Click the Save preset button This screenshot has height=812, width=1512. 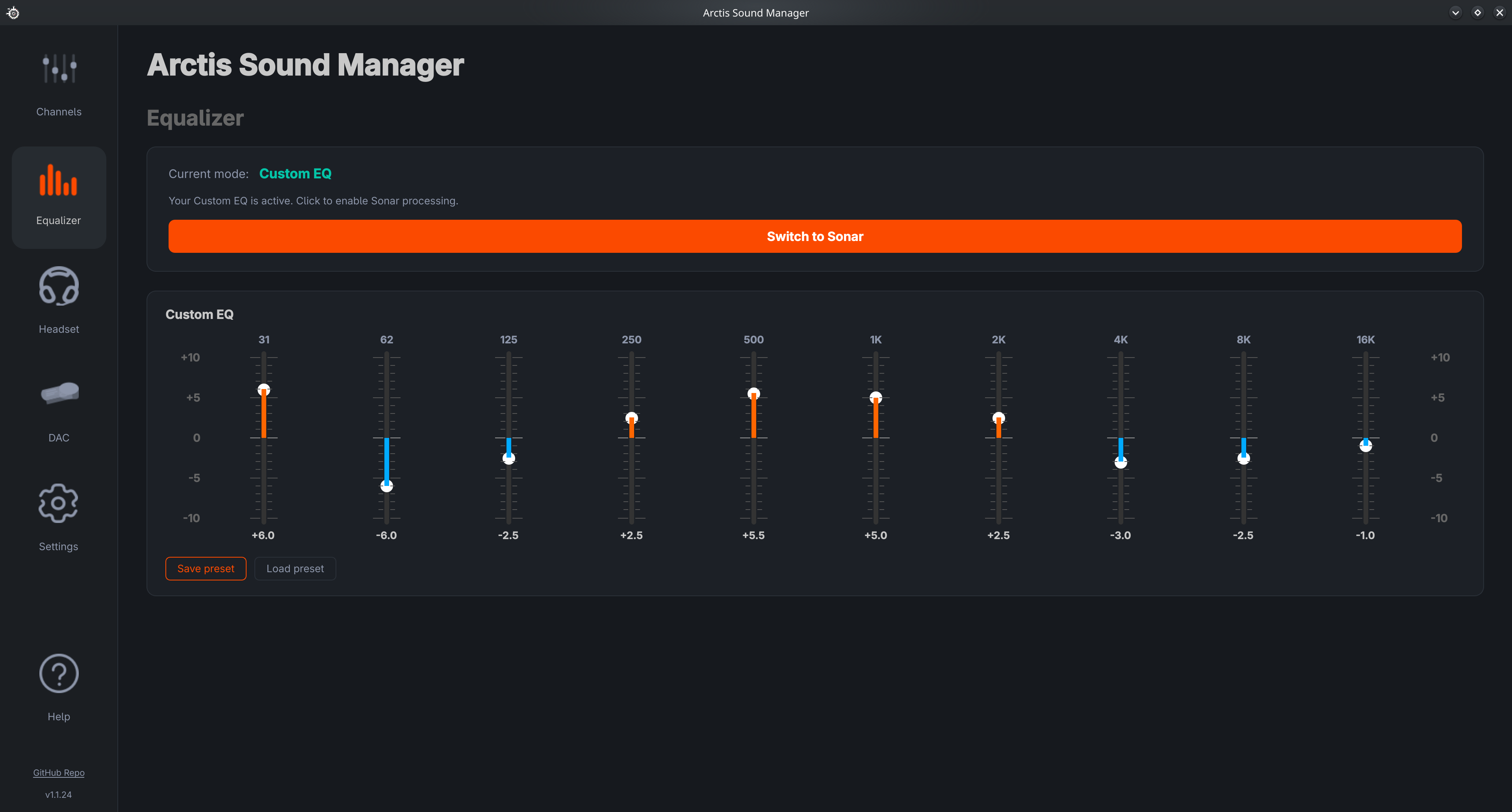[x=206, y=569]
